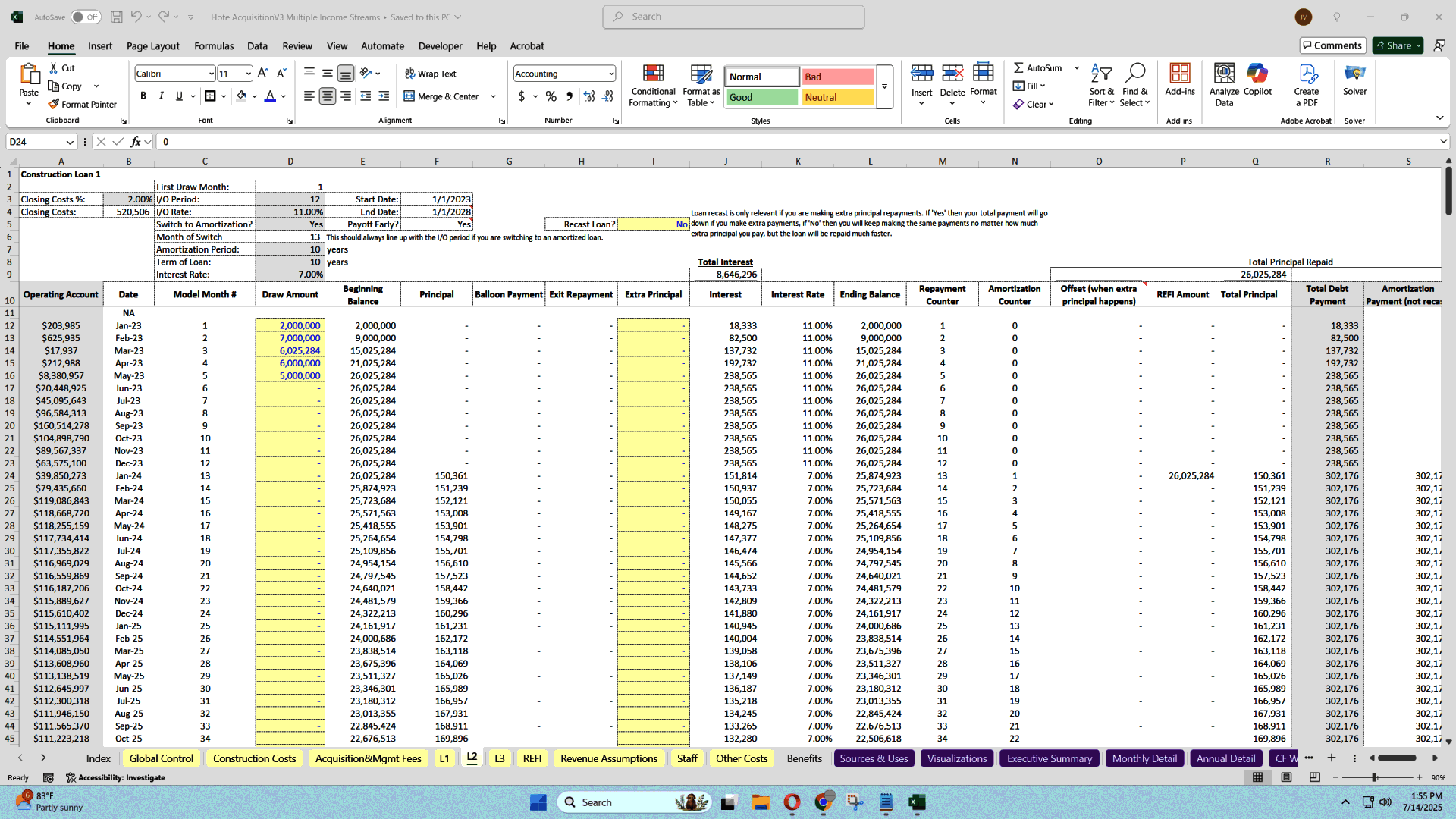Open the Developer tab
This screenshot has height=819, width=1456.
(440, 46)
